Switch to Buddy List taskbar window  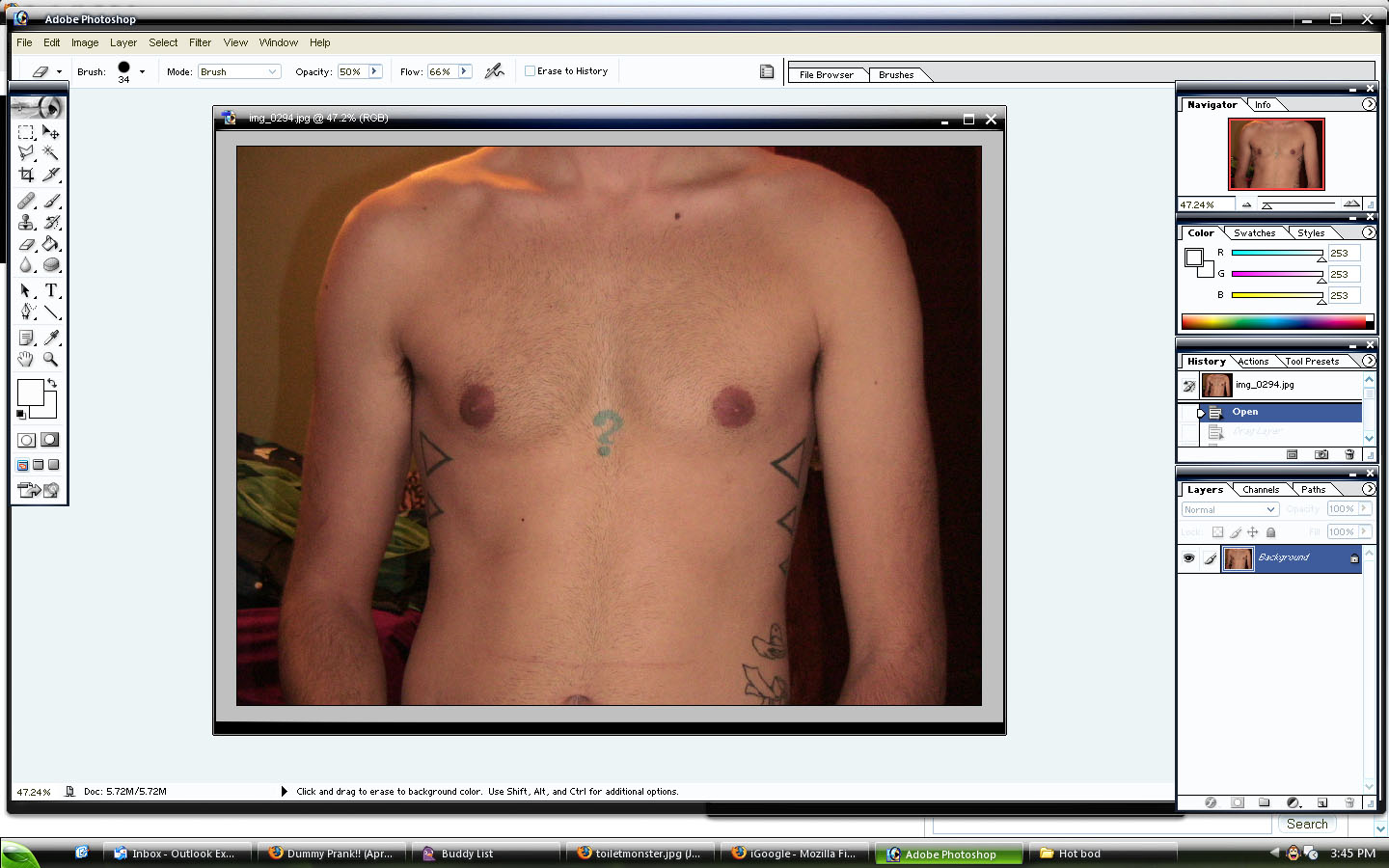click(485, 854)
